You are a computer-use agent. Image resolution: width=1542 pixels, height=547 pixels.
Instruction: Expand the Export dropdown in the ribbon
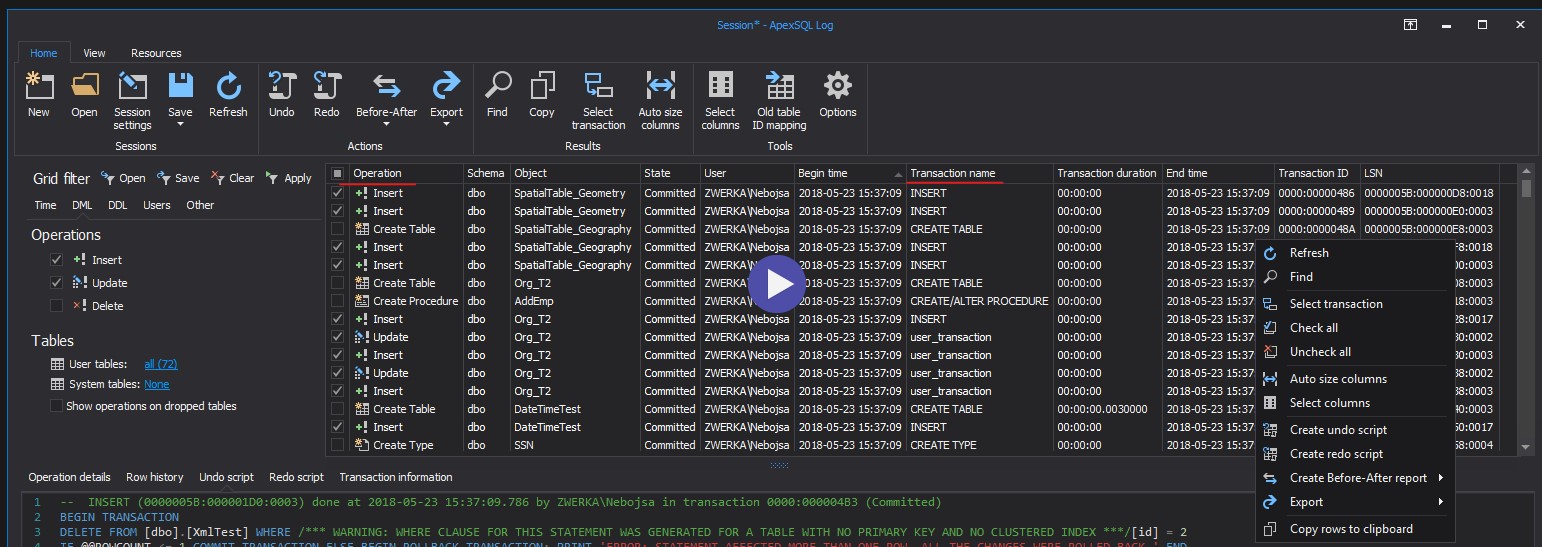446,124
